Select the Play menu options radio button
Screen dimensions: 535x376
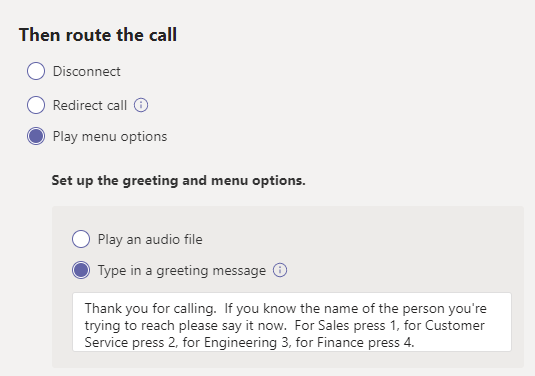(x=36, y=136)
